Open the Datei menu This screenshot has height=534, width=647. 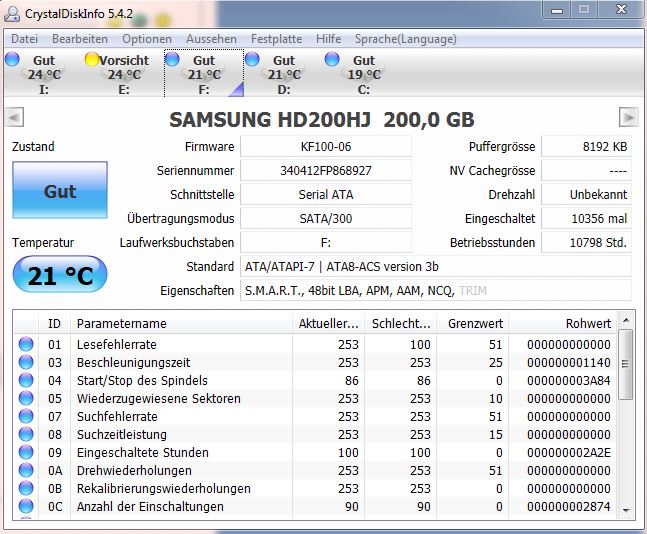coord(24,39)
